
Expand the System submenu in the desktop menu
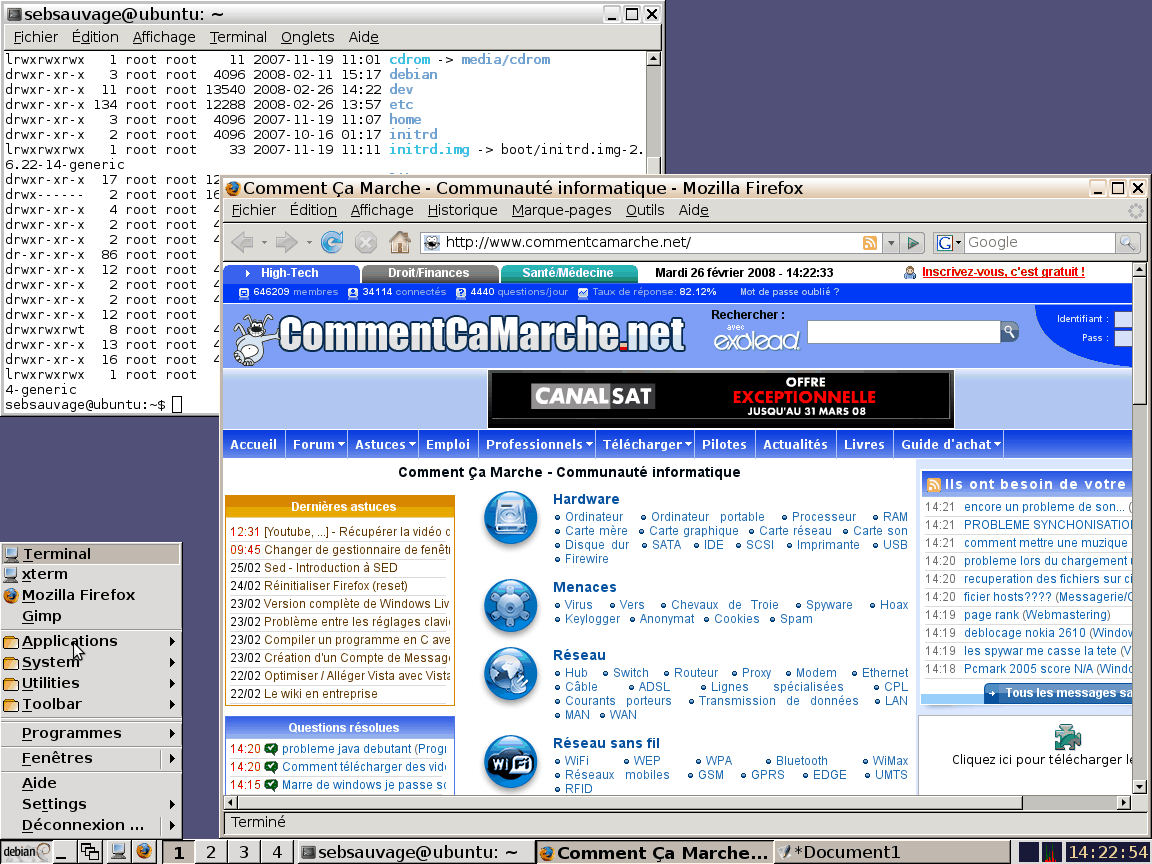pyautogui.click(x=90, y=662)
